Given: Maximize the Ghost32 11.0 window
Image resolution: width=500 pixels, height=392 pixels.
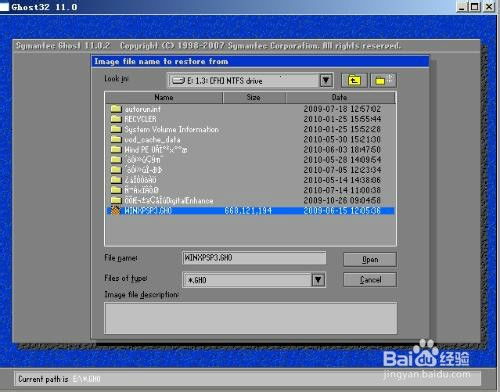Looking at the screenshot, I should [475, 7].
